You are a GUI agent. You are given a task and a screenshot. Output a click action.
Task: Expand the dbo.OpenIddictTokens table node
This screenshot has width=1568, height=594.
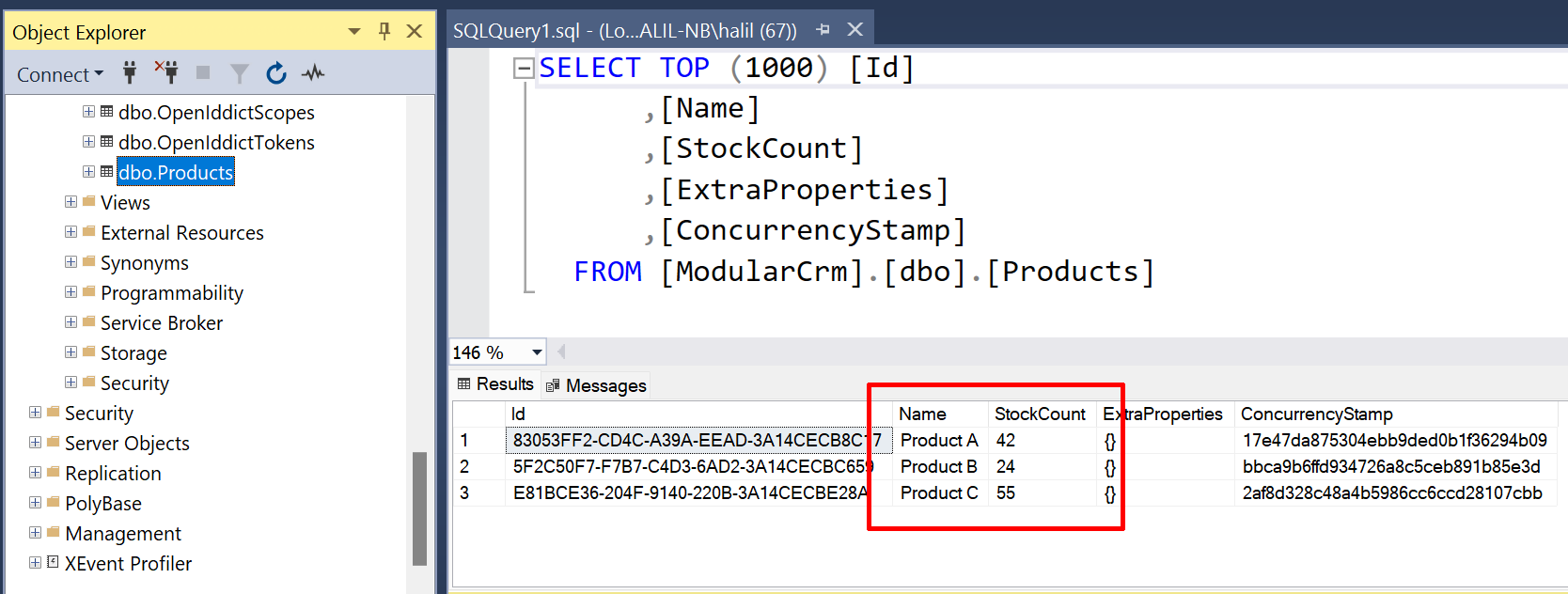coord(88,142)
